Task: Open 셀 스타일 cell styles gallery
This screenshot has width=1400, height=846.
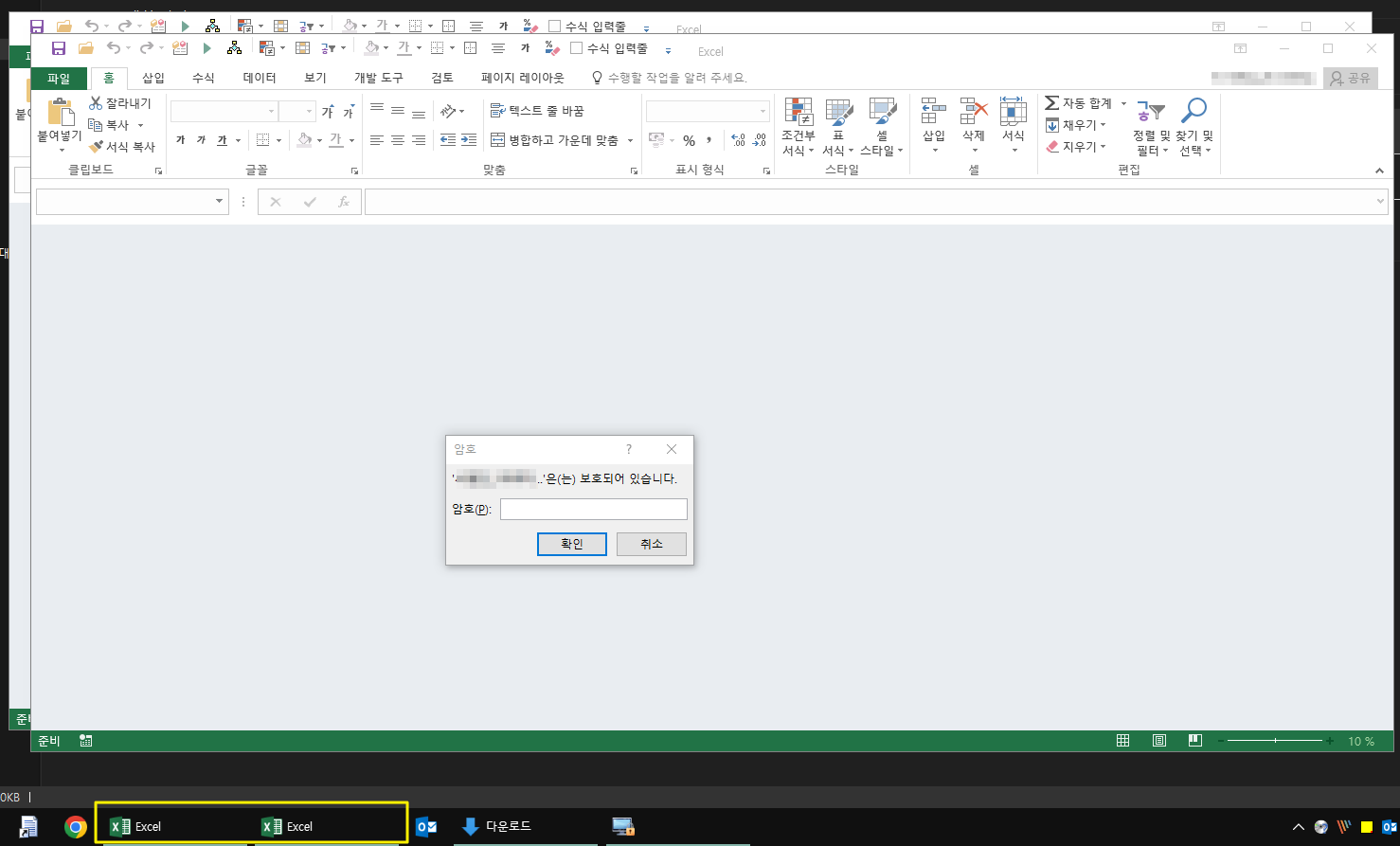Action: point(882,127)
